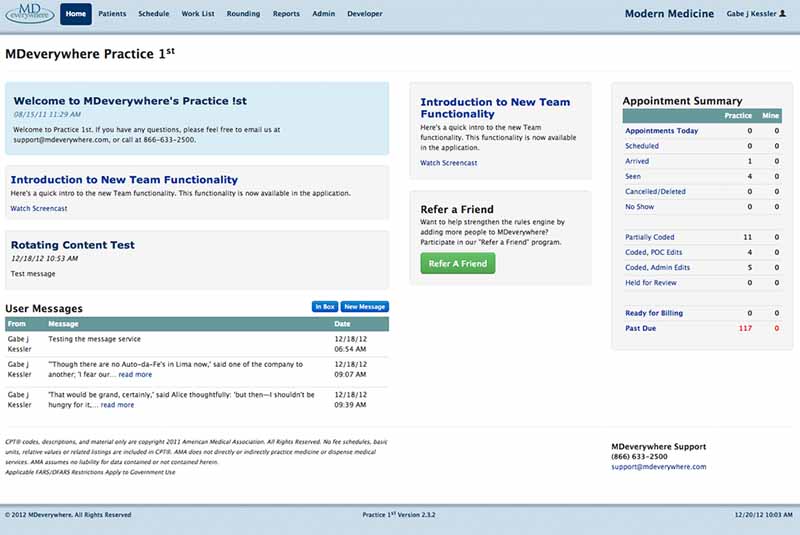Go to the Patients menu

(112, 14)
